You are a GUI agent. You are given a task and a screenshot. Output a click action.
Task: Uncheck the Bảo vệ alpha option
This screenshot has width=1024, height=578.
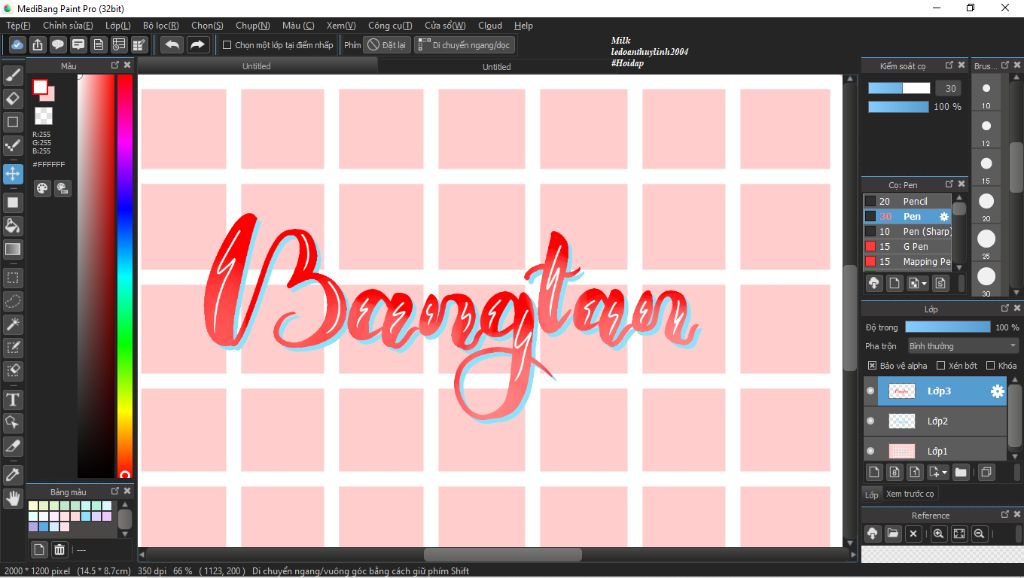[x=873, y=365]
